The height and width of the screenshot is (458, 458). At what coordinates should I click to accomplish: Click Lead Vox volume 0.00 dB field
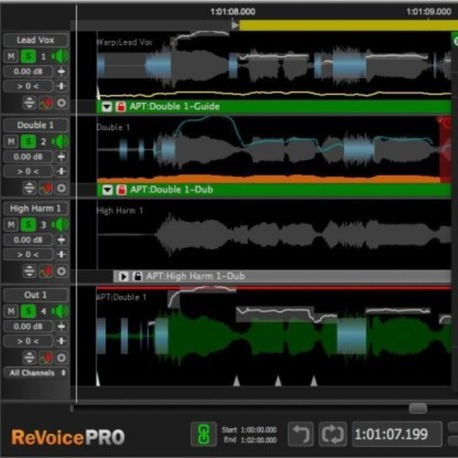pyautogui.click(x=28, y=71)
